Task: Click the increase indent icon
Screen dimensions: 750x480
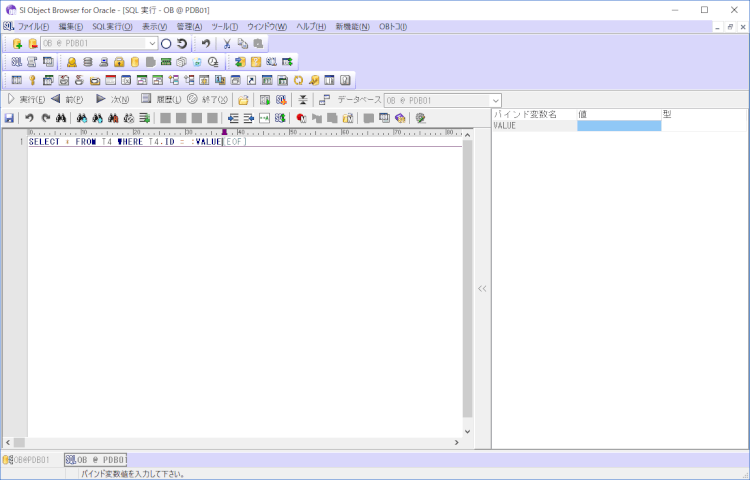Action: [249, 118]
